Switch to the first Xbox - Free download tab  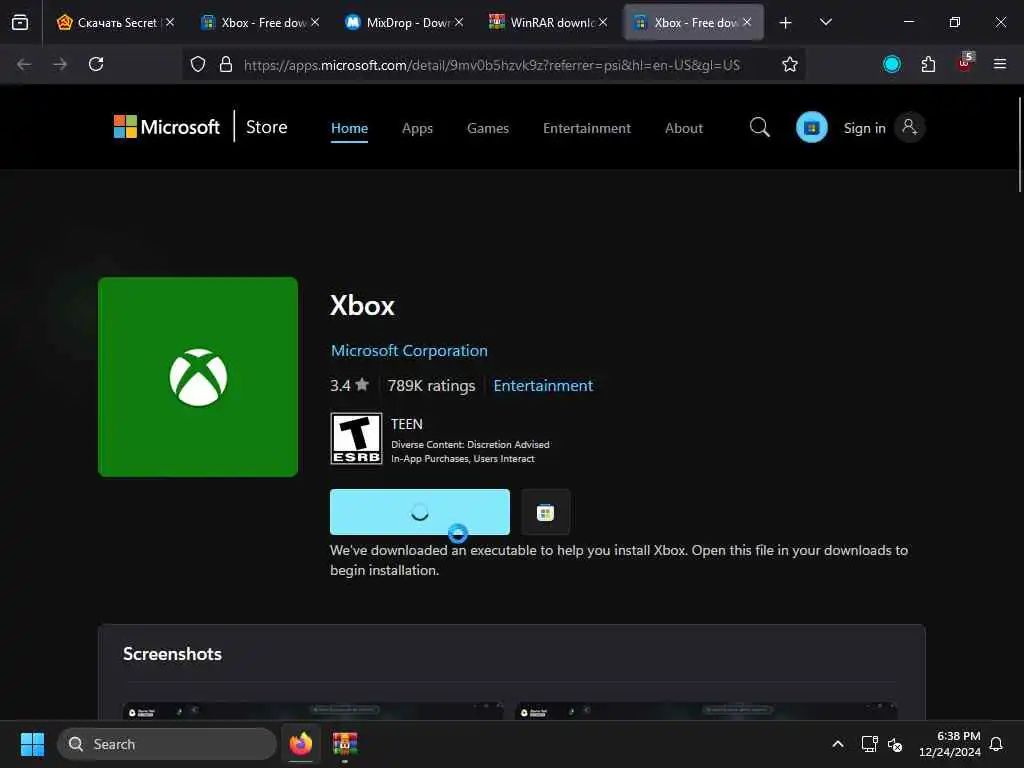pyautogui.click(x=260, y=22)
